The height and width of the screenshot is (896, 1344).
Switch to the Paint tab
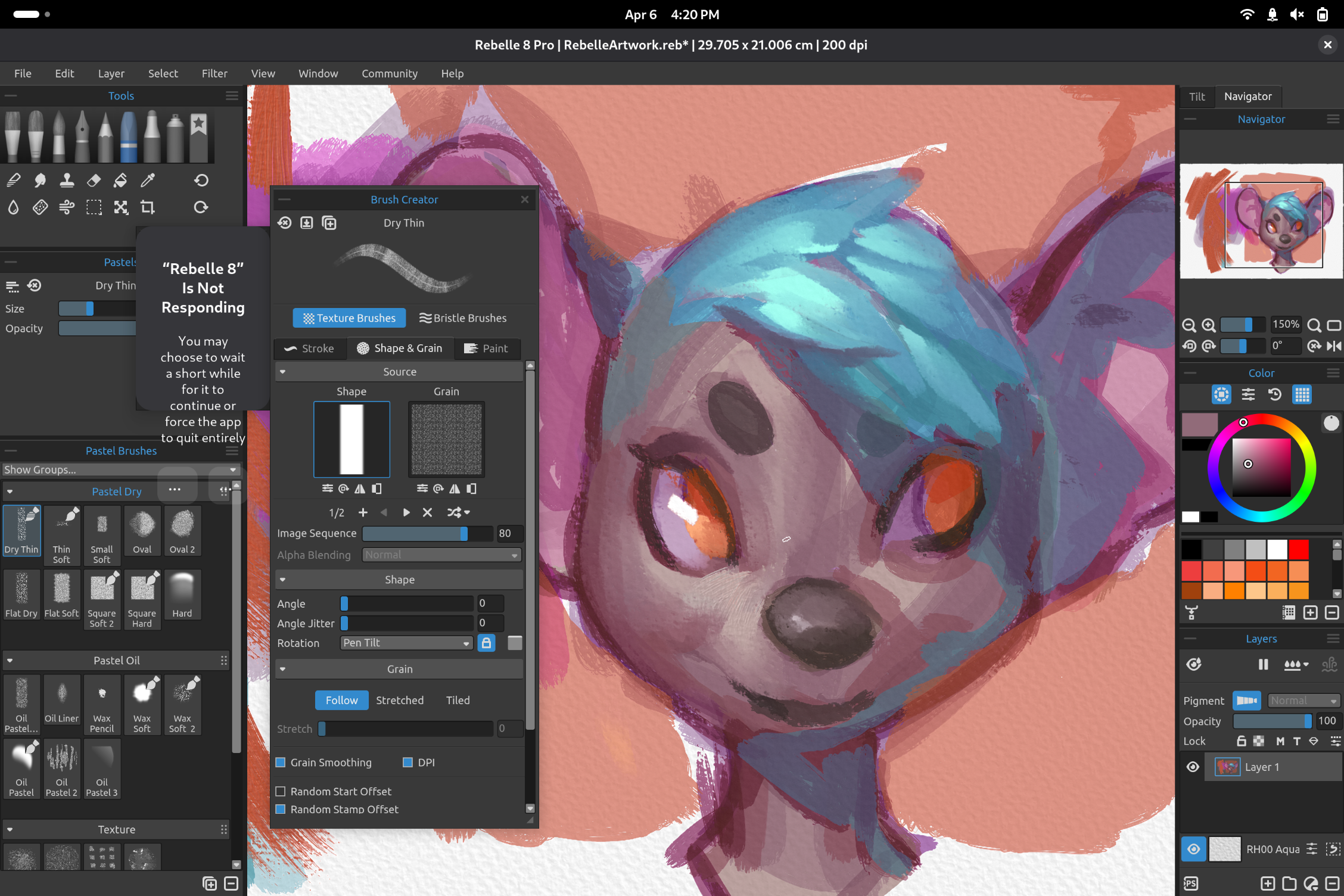pos(486,349)
